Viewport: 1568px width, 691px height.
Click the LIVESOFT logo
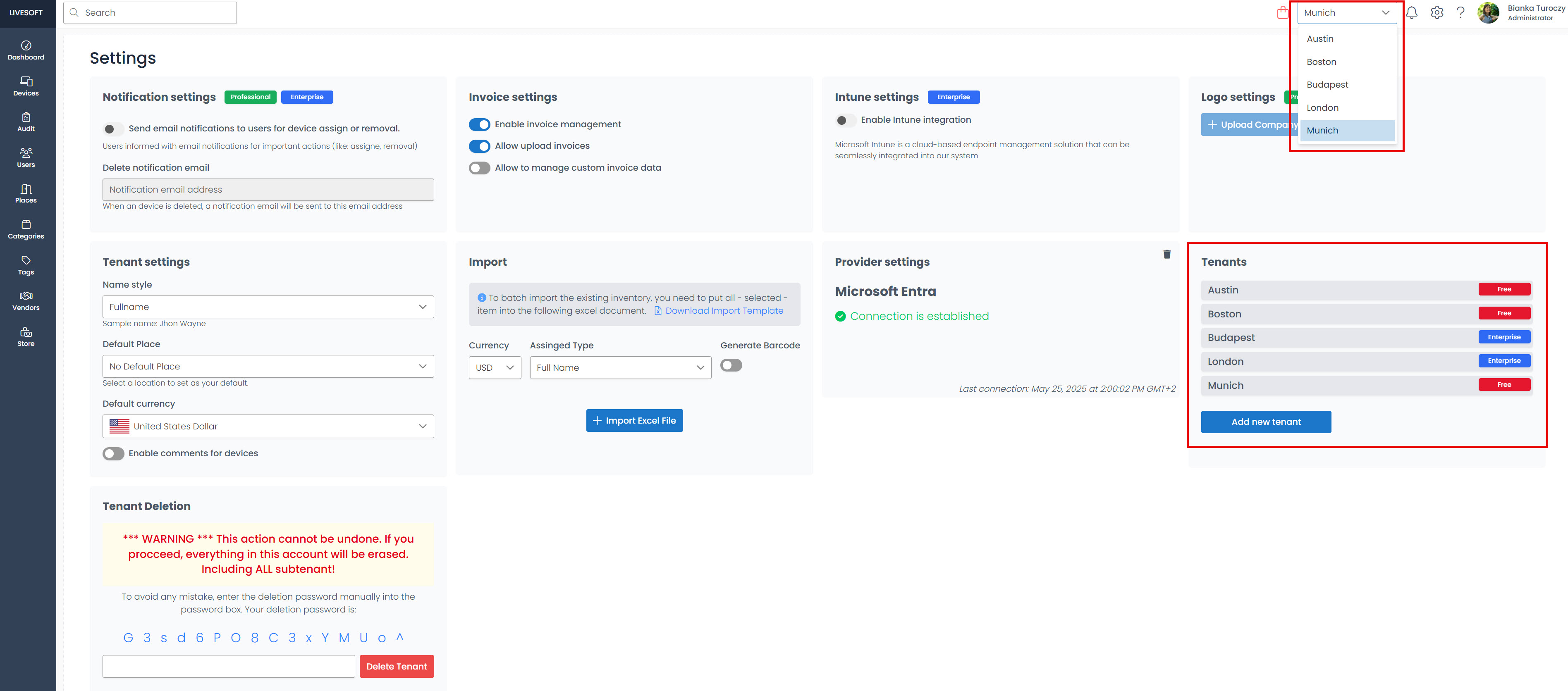pyautogui.click(x=26, y=13)
